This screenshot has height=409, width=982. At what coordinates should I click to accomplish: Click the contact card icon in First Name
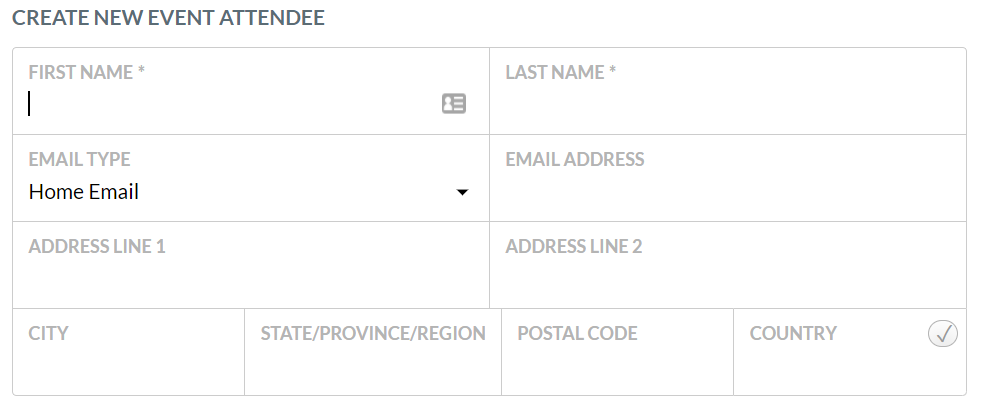(x=454, y=103)
